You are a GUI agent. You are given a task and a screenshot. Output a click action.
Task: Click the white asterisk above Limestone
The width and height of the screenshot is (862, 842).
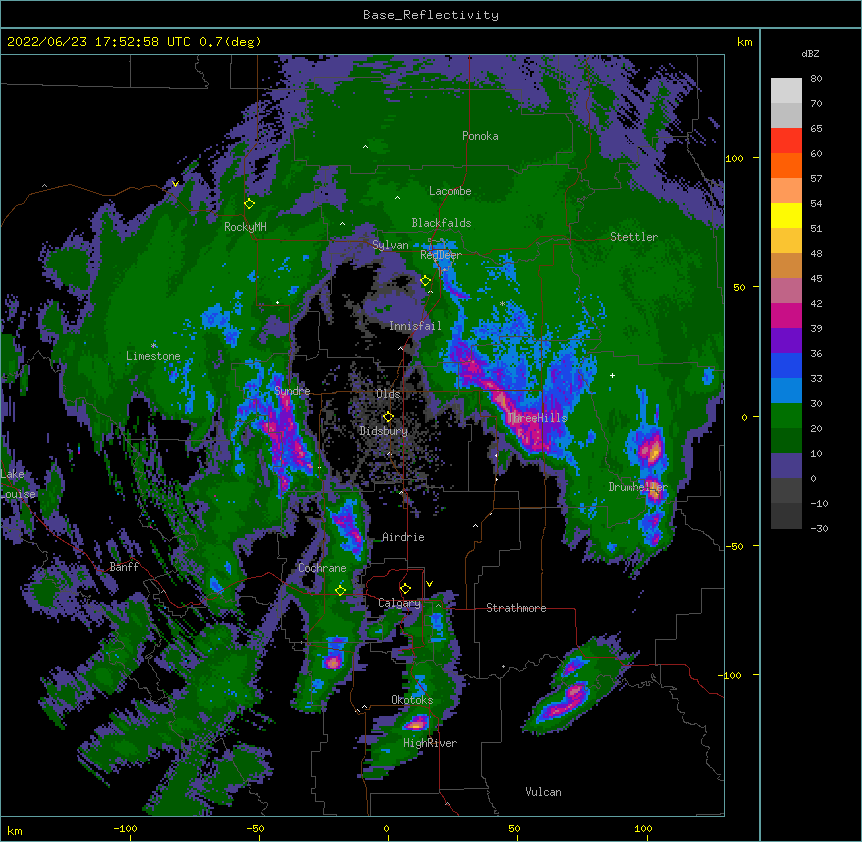[154, 346]
